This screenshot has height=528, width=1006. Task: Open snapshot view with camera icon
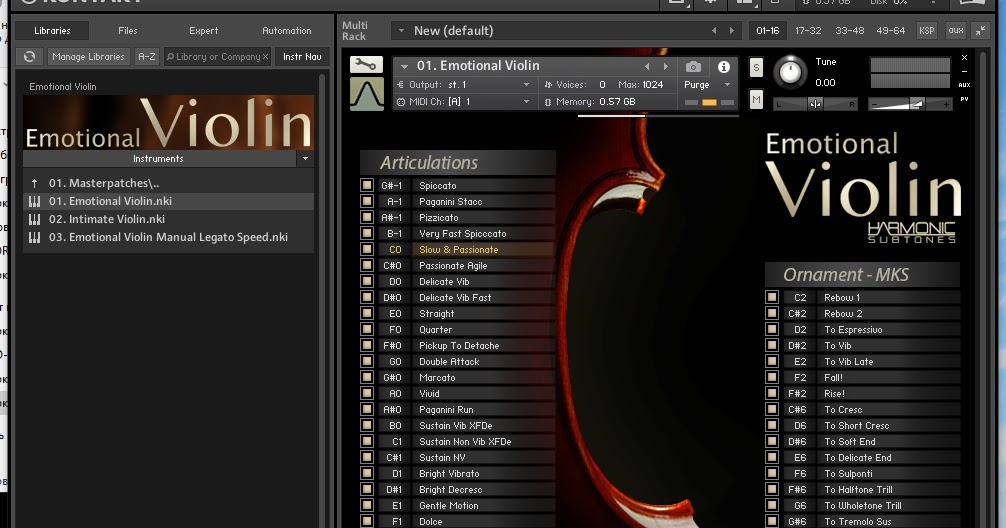tap(693, 67)
